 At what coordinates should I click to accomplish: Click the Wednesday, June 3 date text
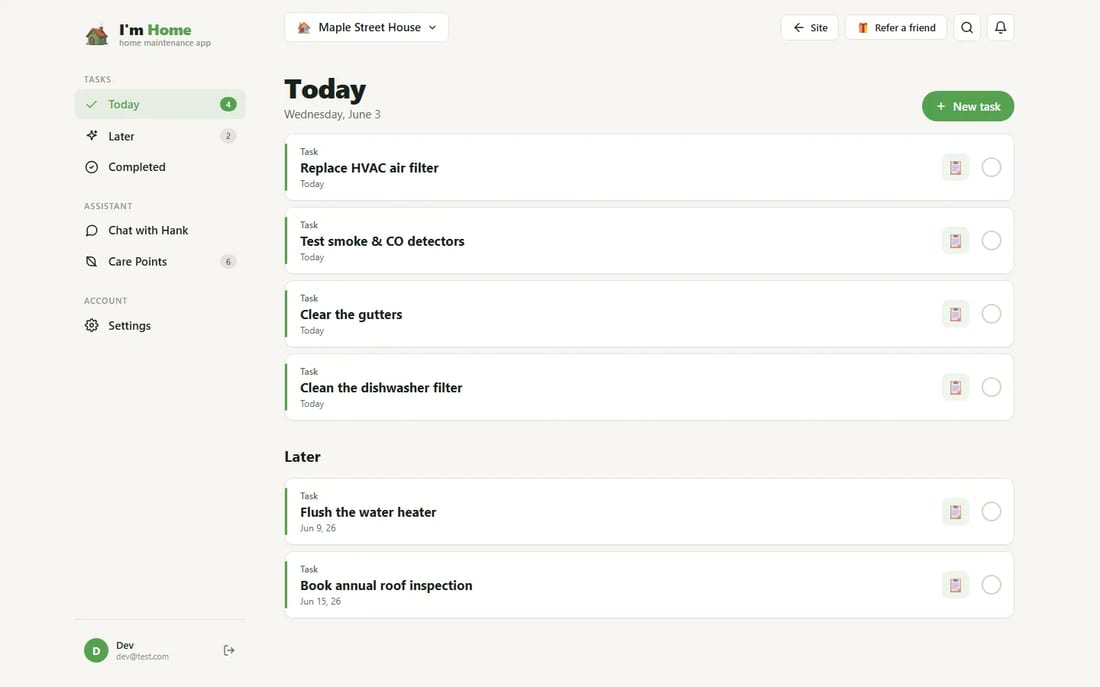pyautogui.click(x=332, y=114)
